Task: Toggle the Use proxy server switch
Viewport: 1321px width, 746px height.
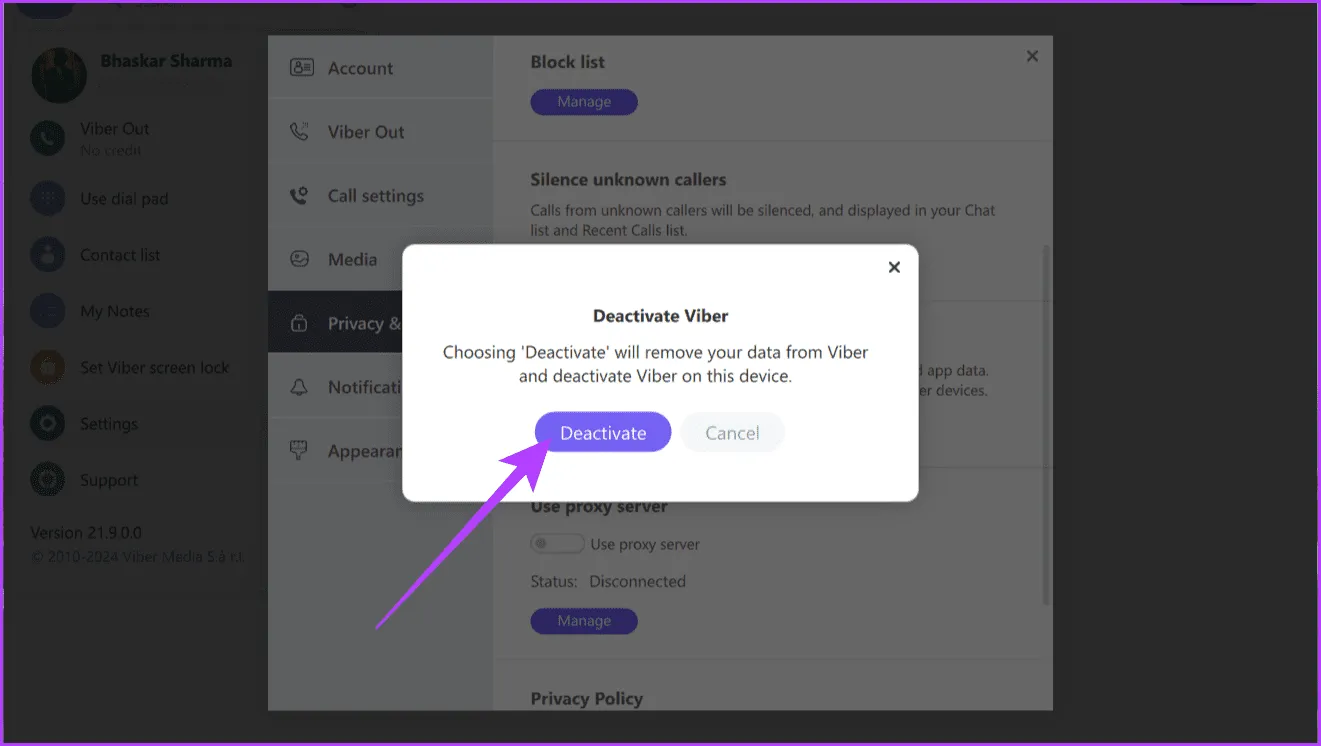Action: click(557, 544)
